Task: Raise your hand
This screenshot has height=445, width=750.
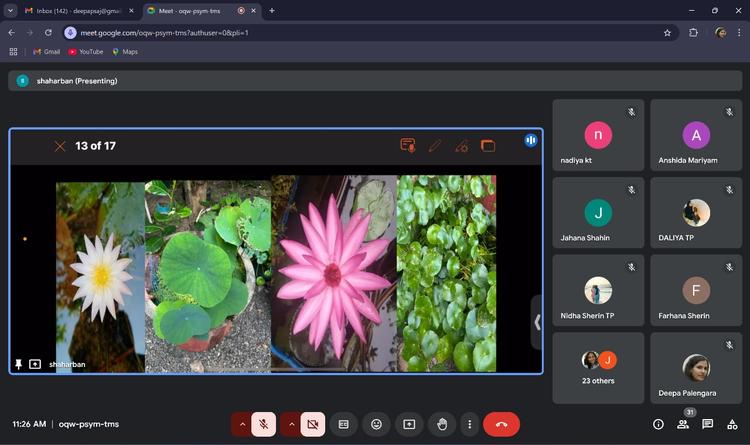Action: point(442,424)
